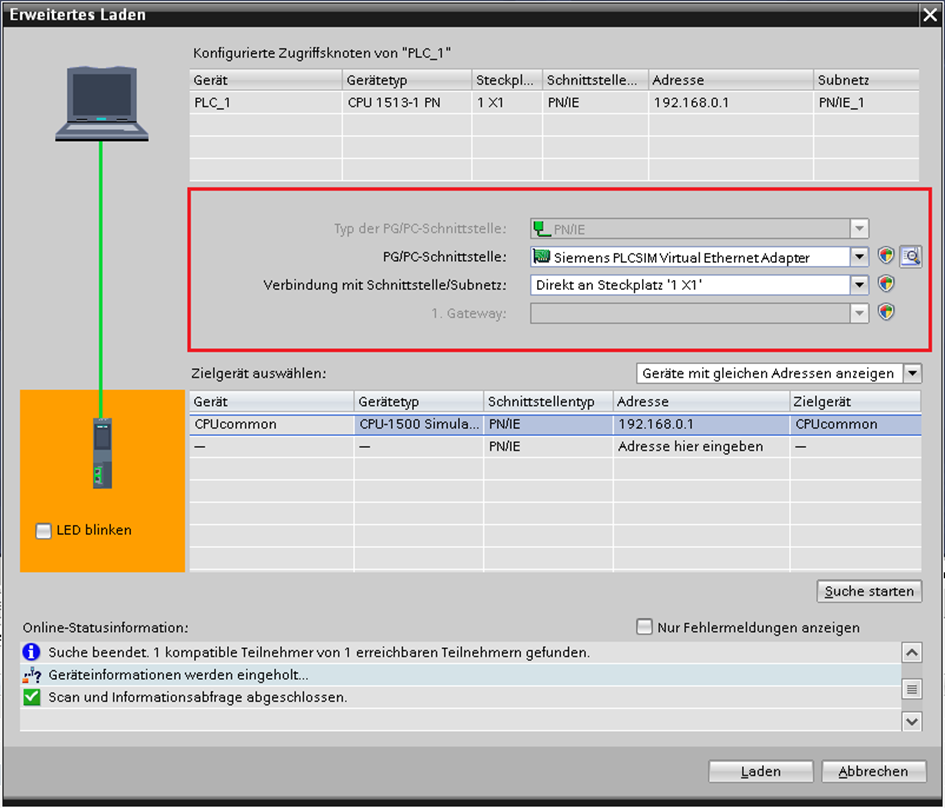This screenshot has width=945, height=809.
Task: Open the PG/PC-Schnittstelle dropdown
Action: 859,257
